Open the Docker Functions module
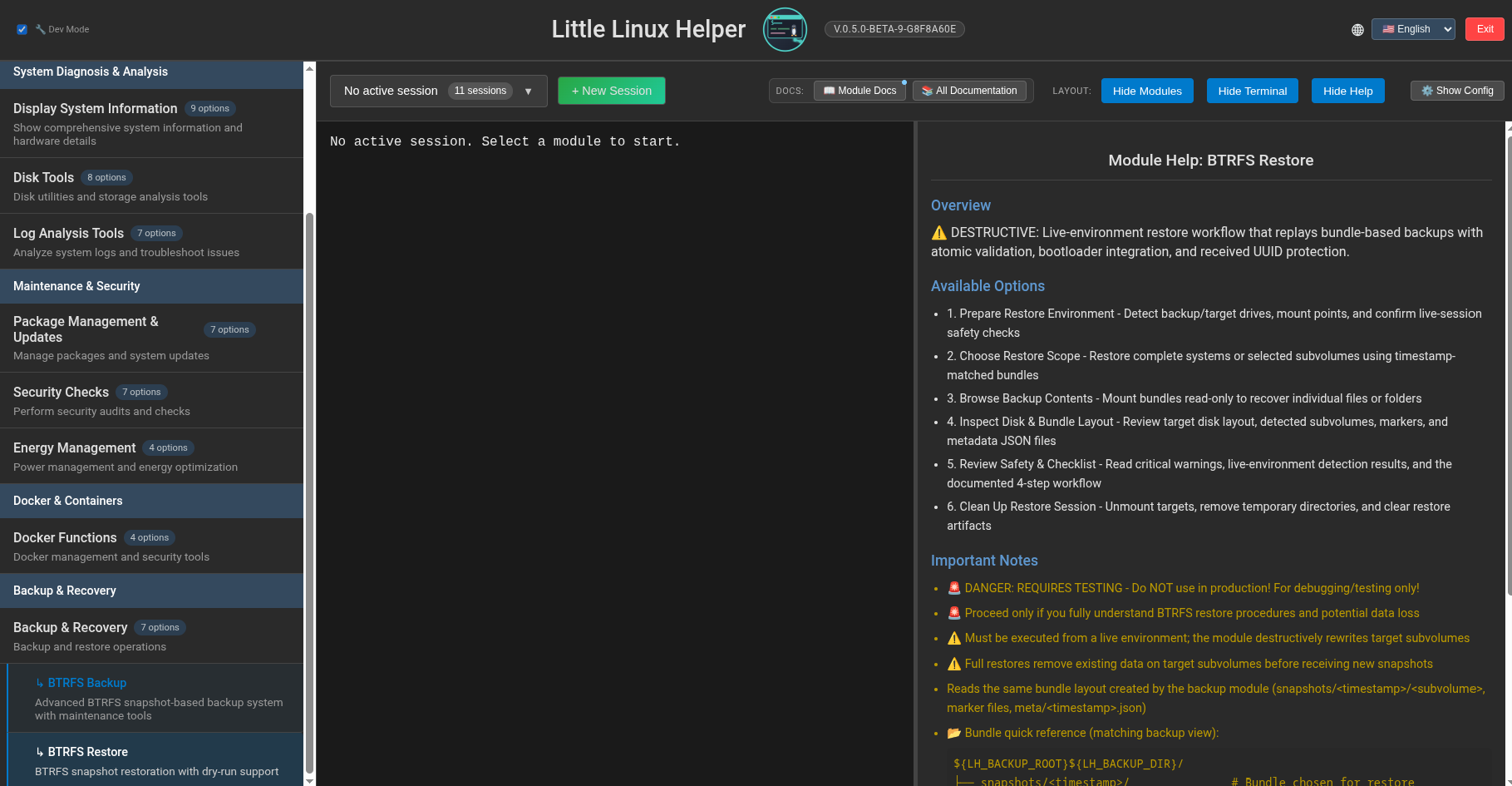Image resolution: width=1512 pixels, height=786 pixels. [151, 546]
